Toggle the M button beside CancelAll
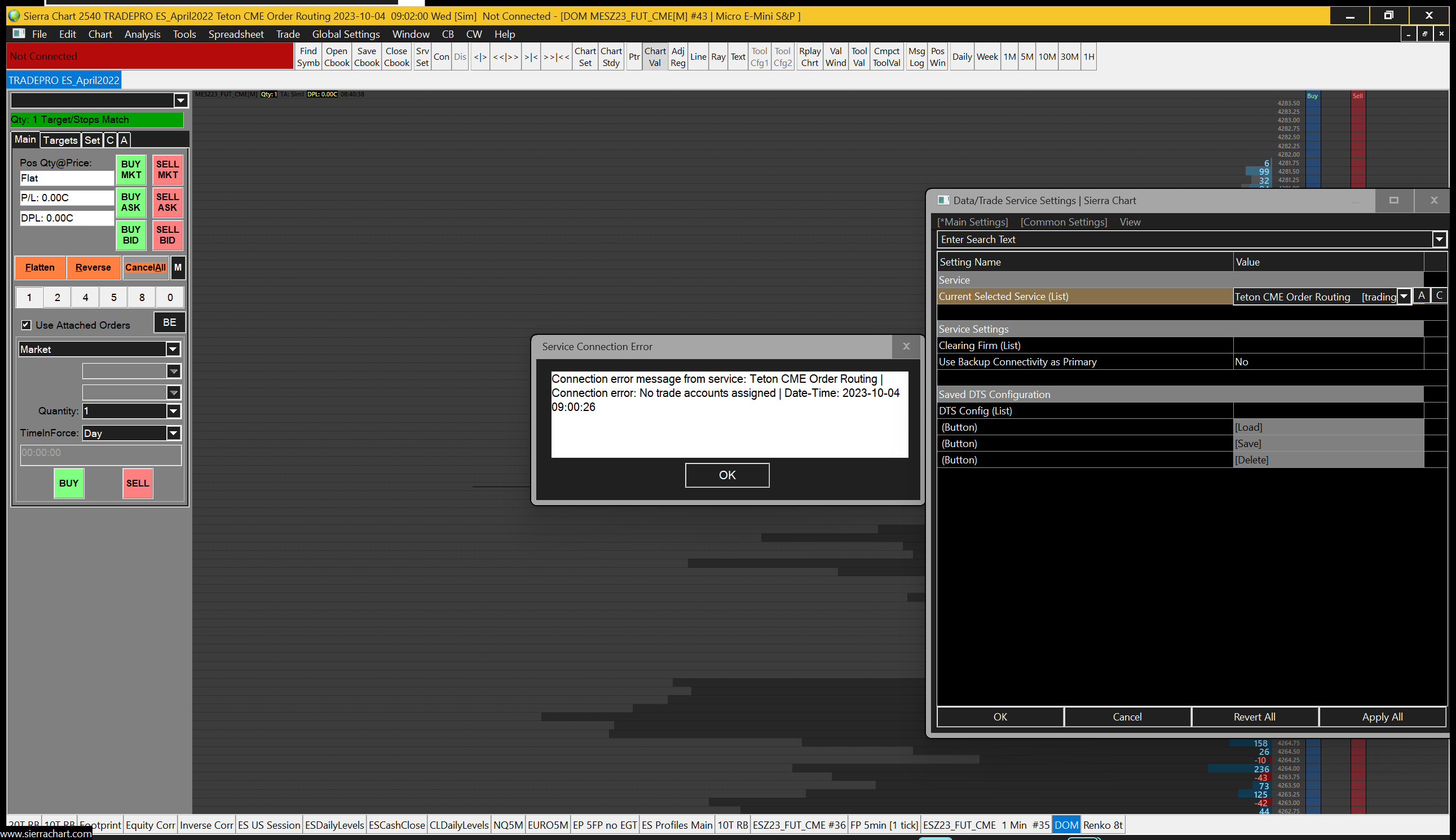 pos(178,267)
